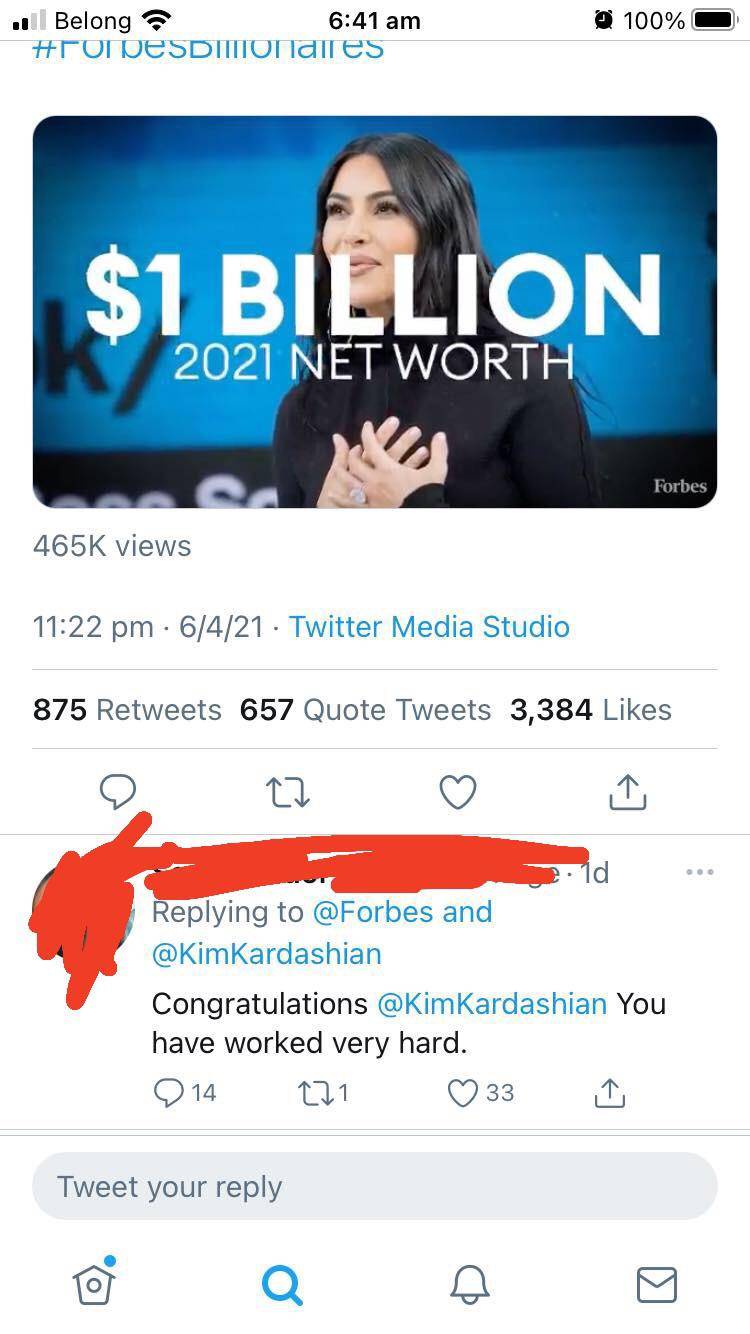Play the $1 Billion net worth video
The width and height of the screenshot is (750, 1334).
[x=375, y=311]
